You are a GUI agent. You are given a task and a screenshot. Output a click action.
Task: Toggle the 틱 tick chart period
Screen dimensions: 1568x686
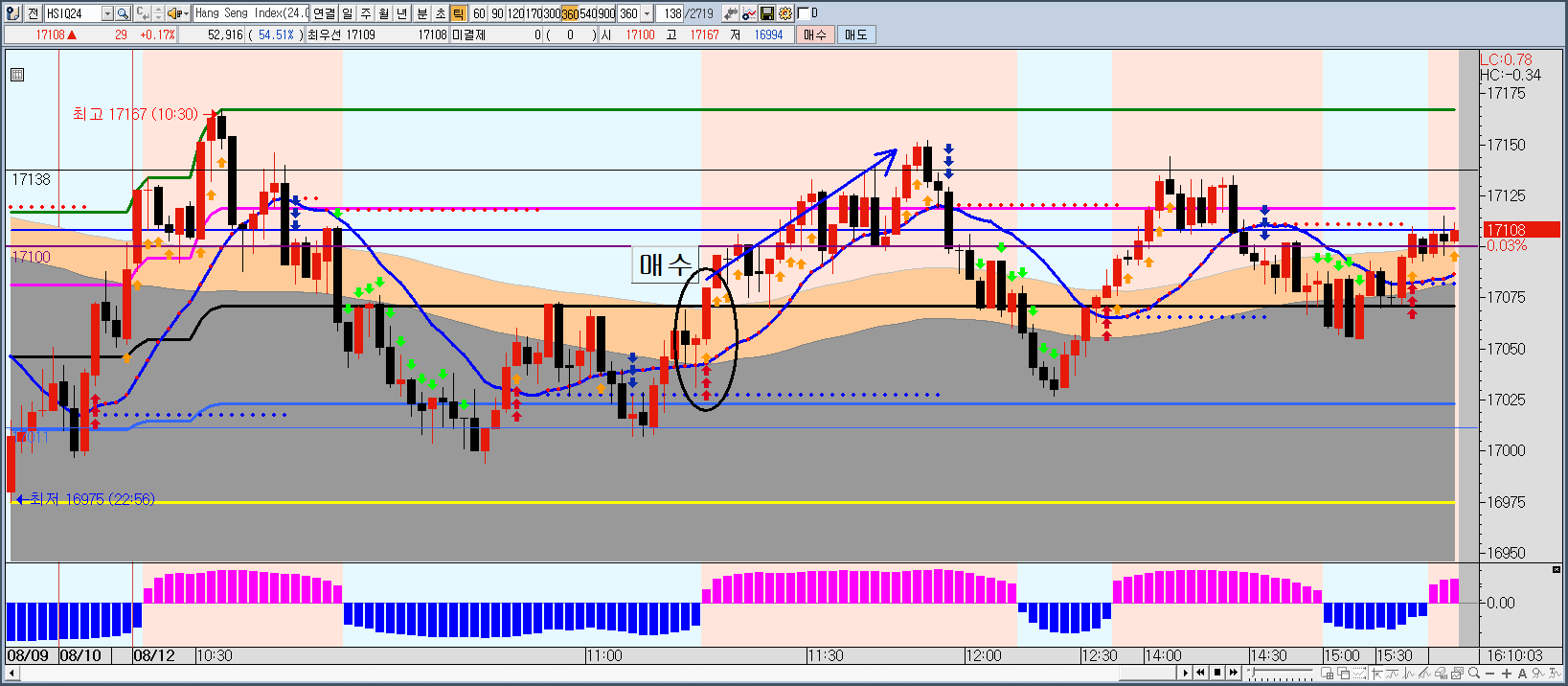point(458,13)
